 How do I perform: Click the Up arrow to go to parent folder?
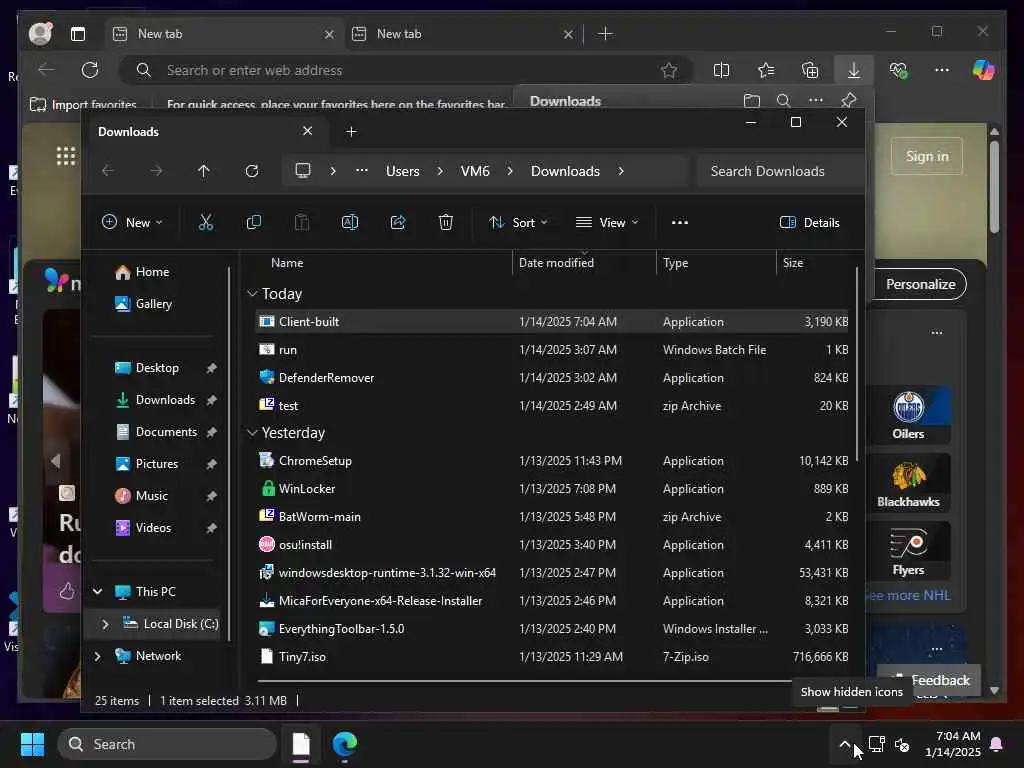tap(204, 171)
